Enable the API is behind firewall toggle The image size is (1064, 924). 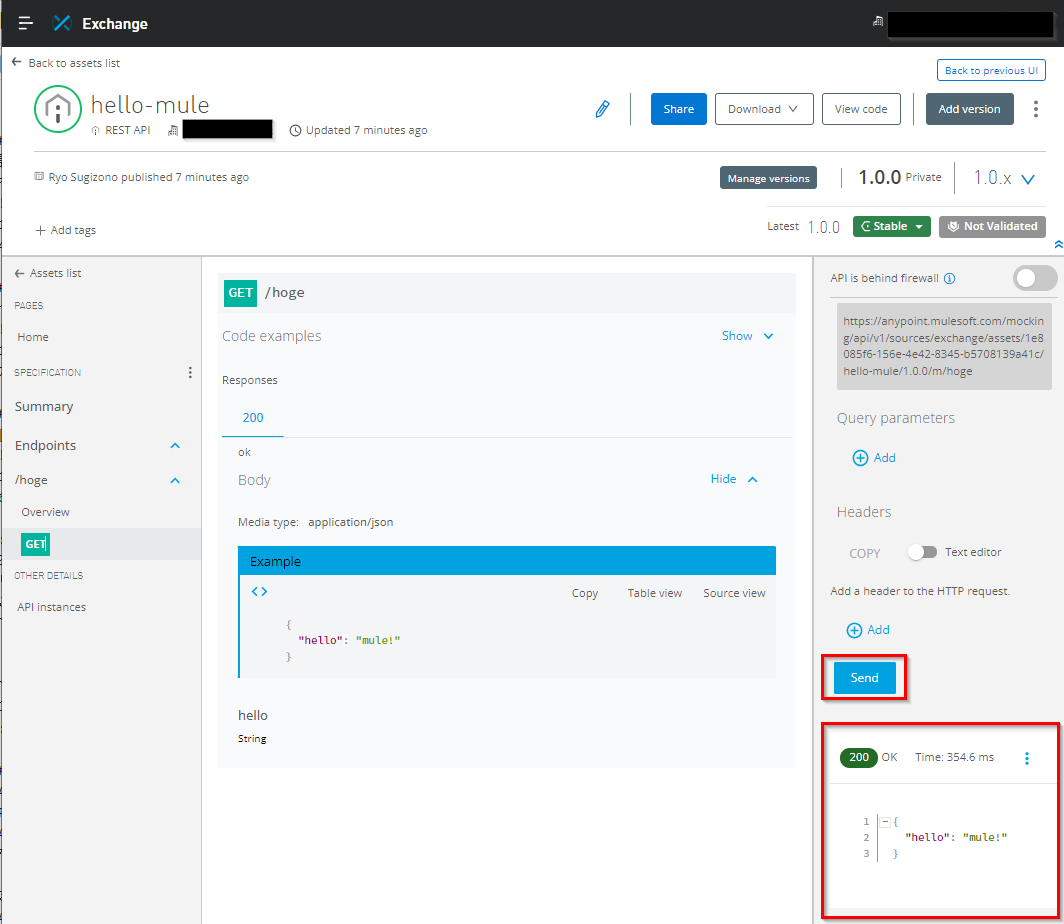(x=1035, y=278)
